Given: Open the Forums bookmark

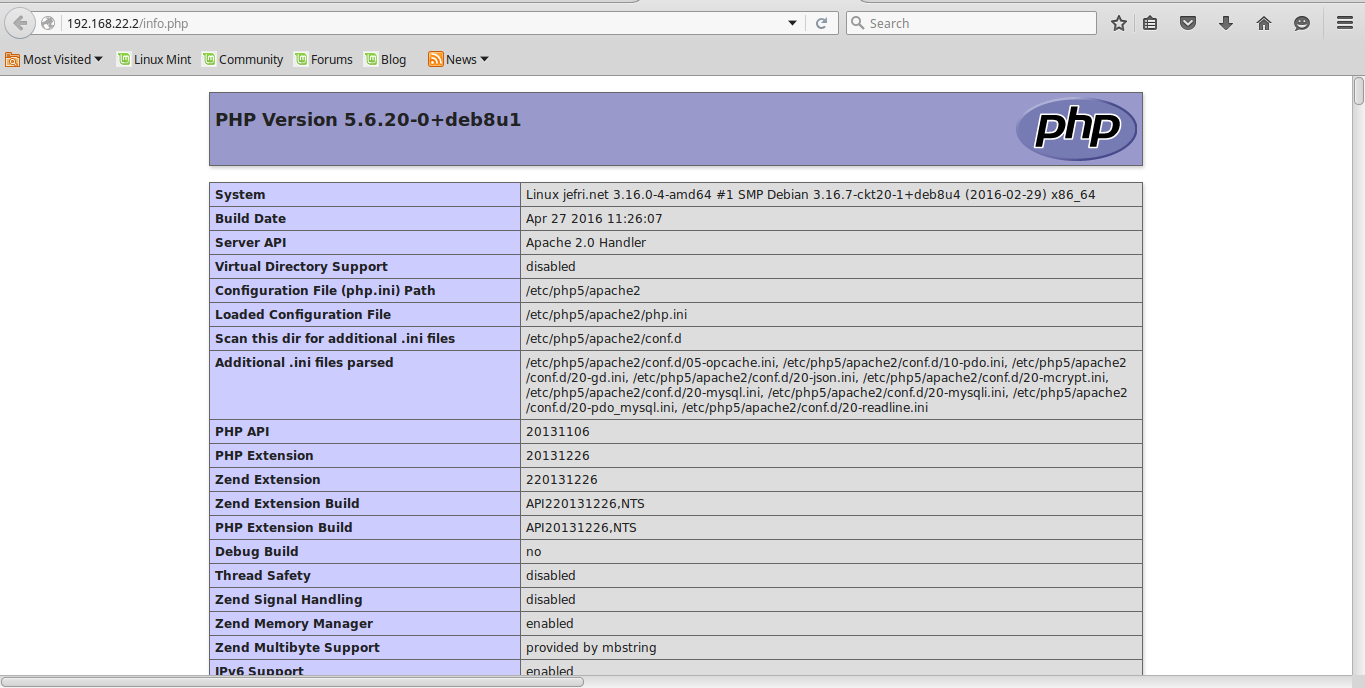Looking at the screenshot, I should 324,59.
